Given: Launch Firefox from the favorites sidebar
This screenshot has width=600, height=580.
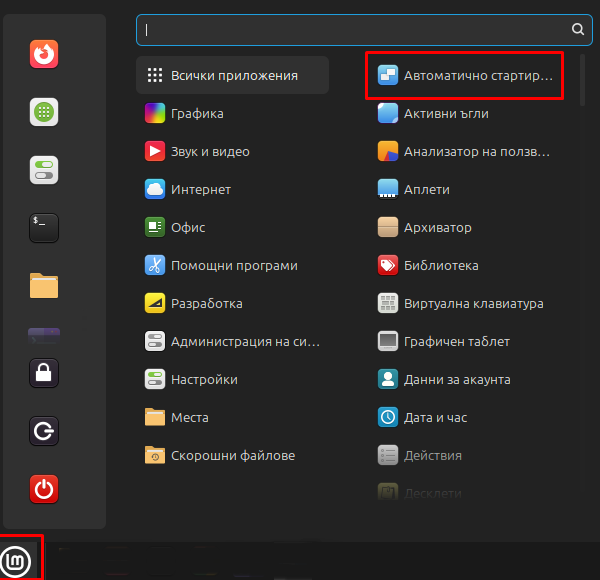Looking at the screenshot, I should coord(44,54).
